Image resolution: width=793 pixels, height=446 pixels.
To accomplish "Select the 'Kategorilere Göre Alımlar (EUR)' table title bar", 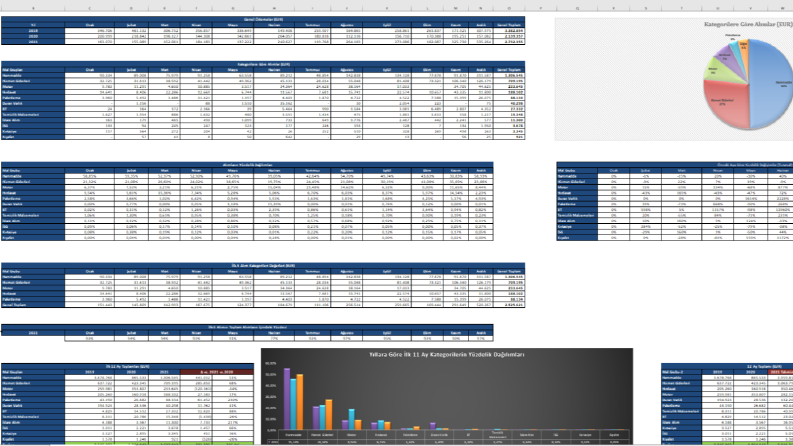I will tap(263, 64).
